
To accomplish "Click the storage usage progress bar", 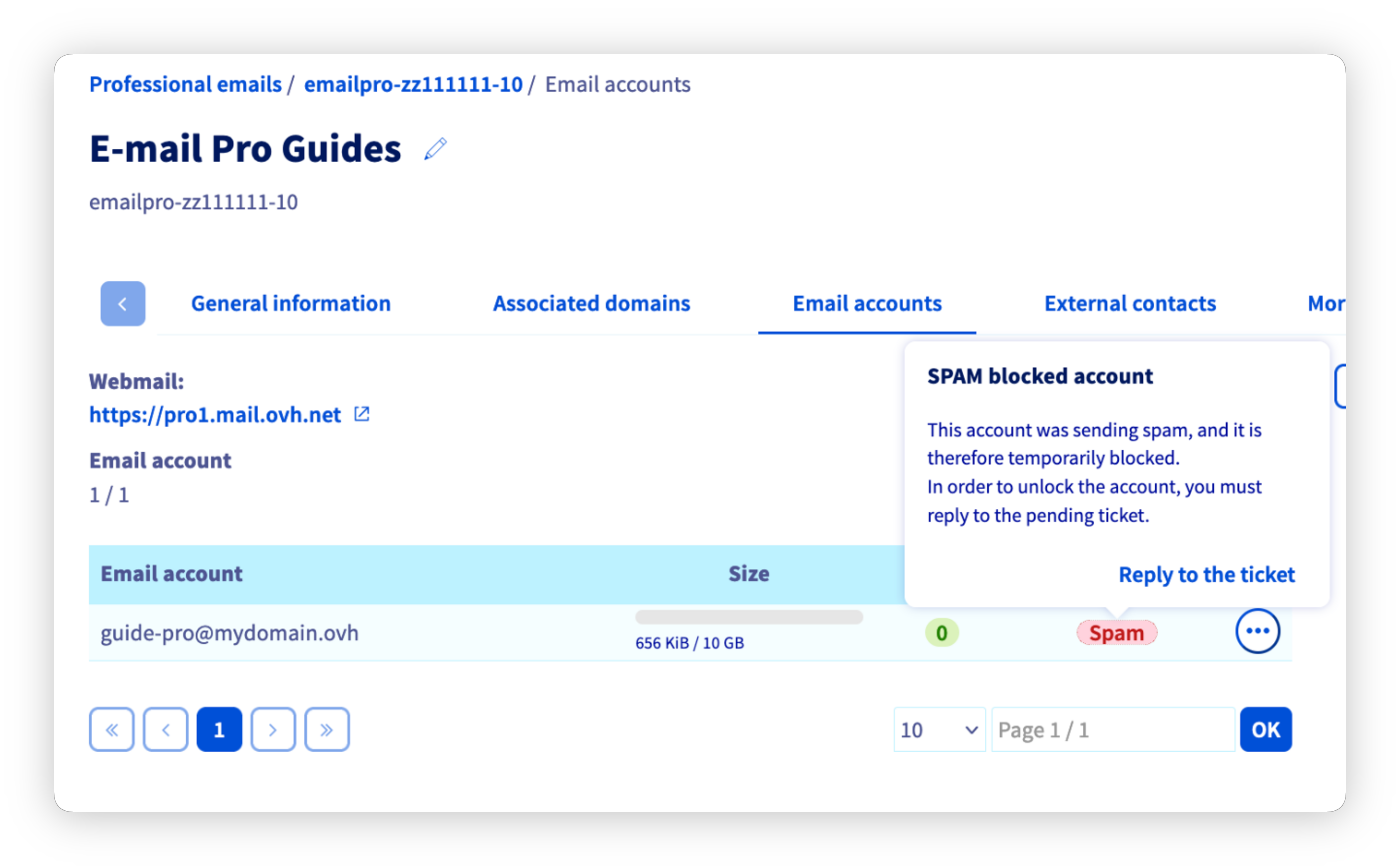I will click(x=749, y=616).
